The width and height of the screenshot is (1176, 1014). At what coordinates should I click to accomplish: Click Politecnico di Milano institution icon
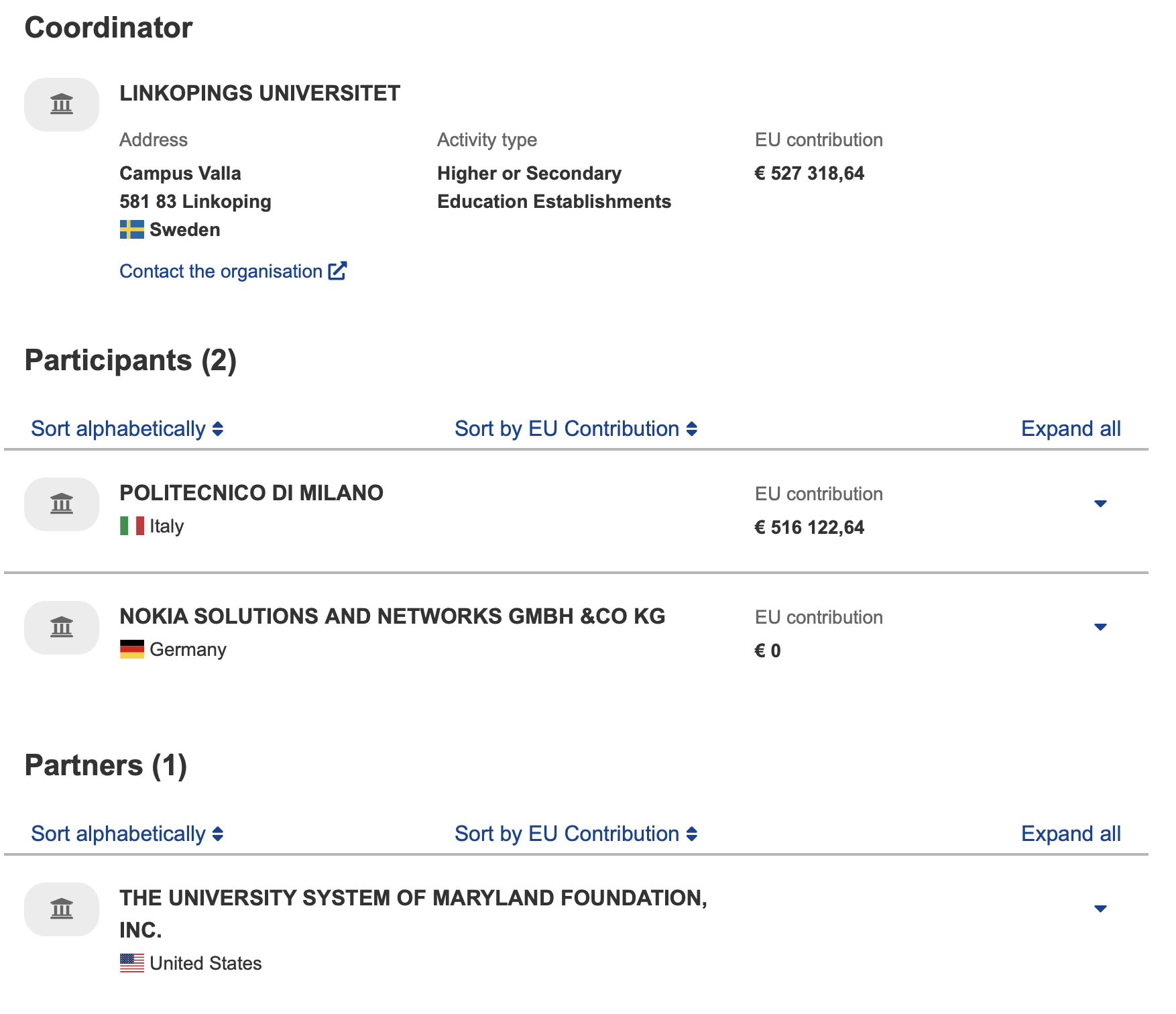62,504
